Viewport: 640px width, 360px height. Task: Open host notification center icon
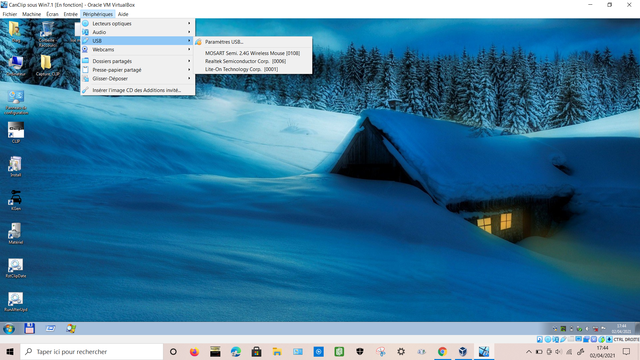[x=627, y=351]
